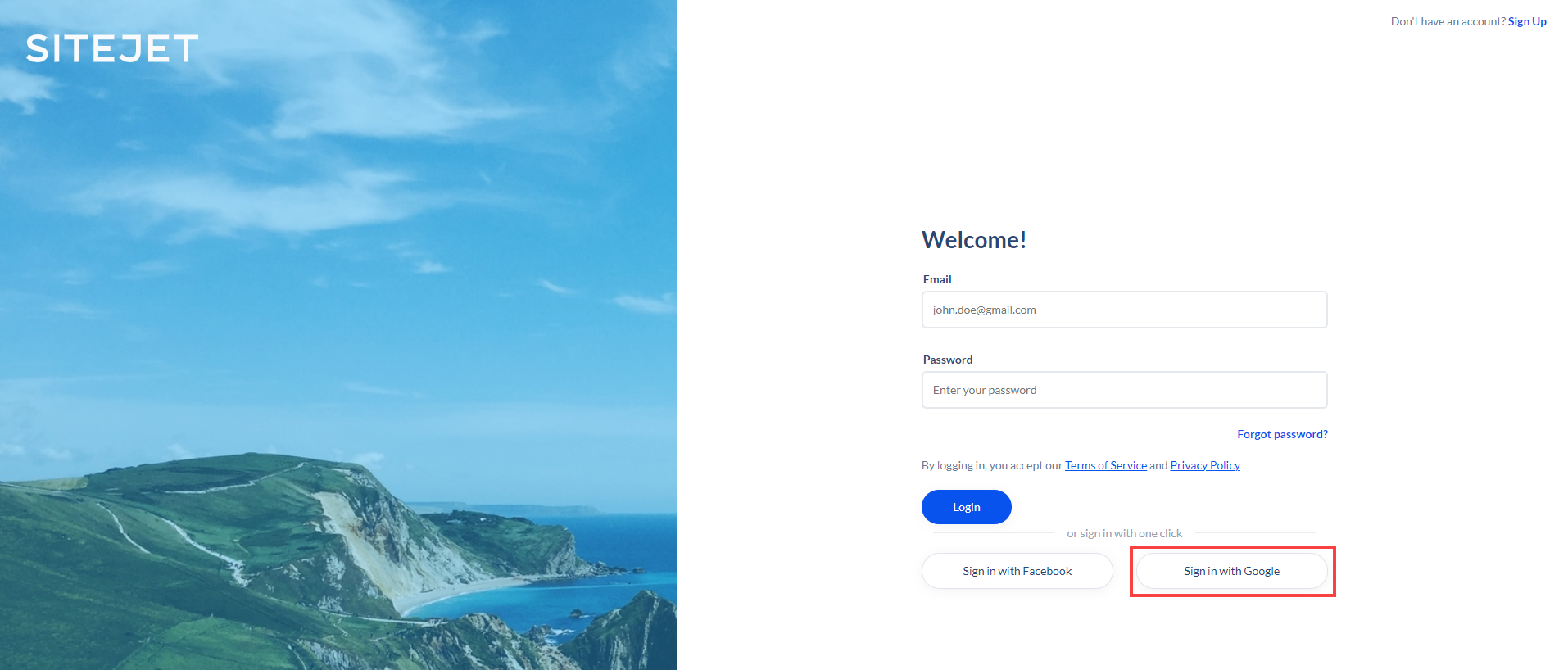Open the Sign Up link

pyautogui.click(x=1527, y=21)
